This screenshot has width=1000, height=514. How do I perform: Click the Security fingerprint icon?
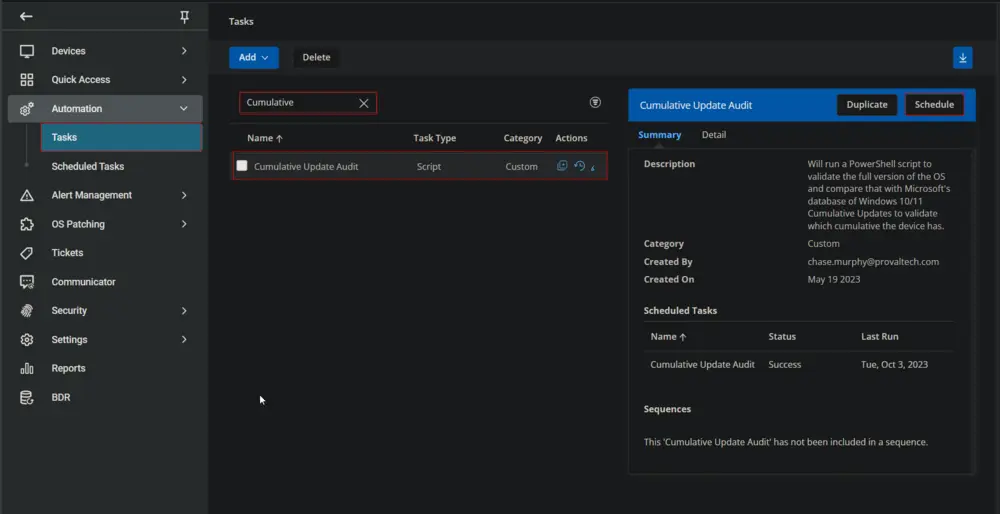pos(27,311)
